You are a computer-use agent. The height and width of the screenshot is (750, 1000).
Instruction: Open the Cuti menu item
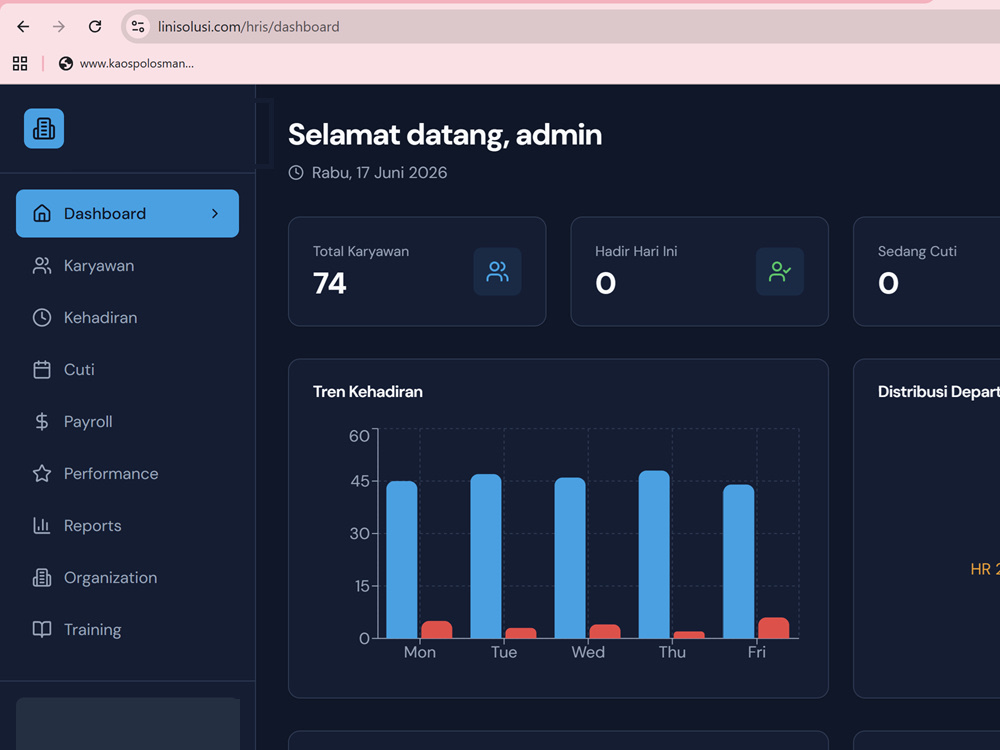[x=128, y=369]
